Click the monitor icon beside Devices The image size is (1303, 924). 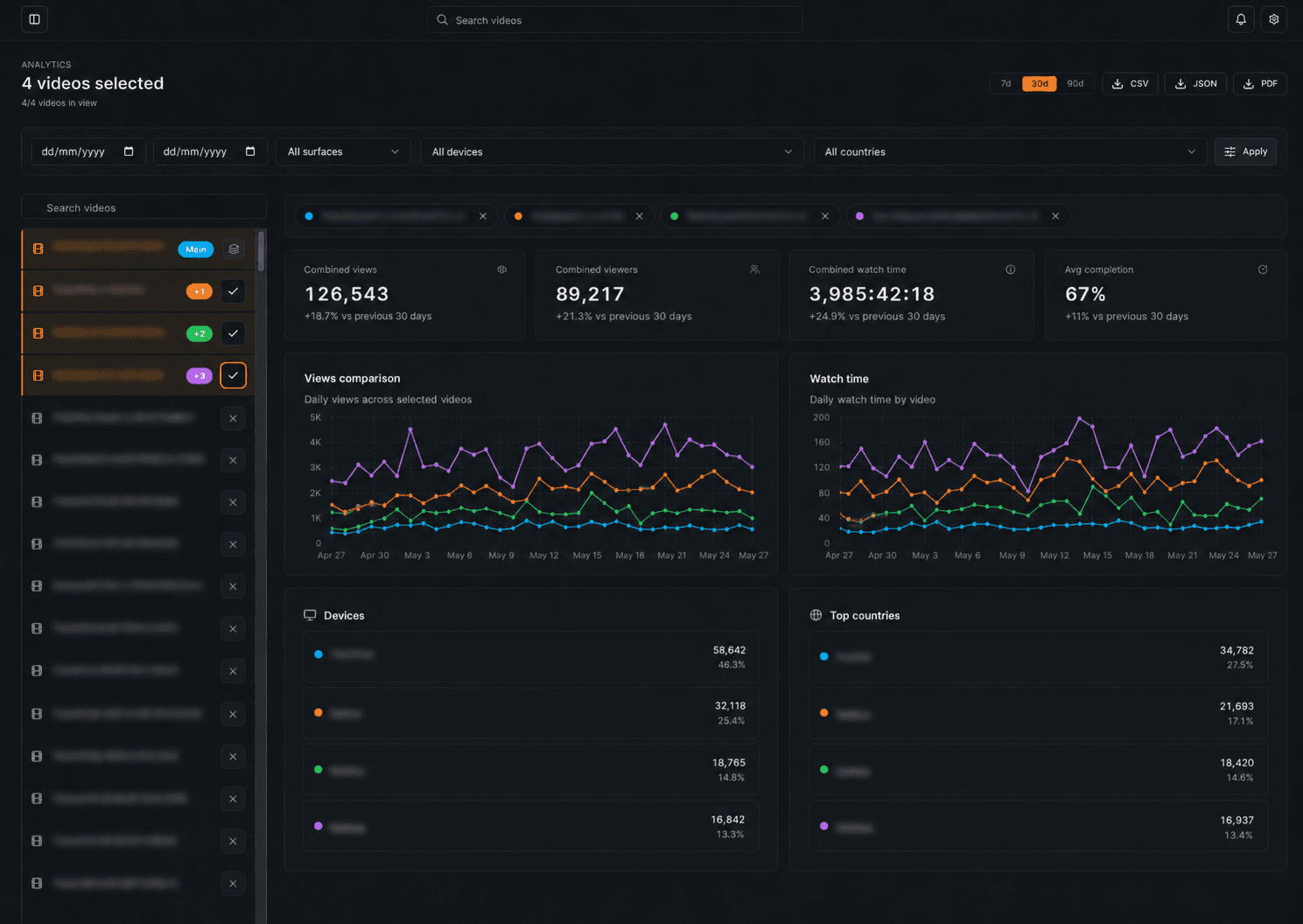310,615
